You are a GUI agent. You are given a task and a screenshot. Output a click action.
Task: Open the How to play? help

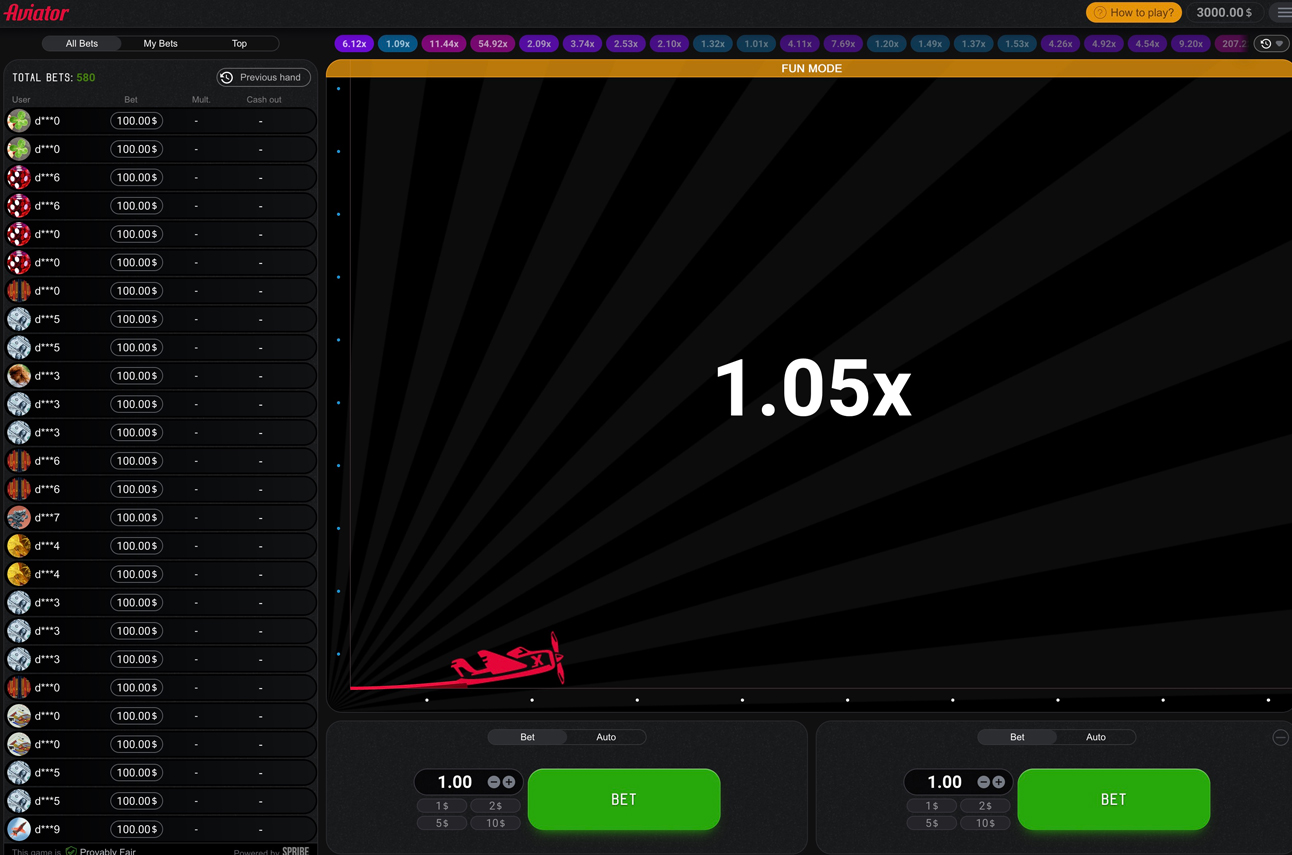[x=1134, y=13]
